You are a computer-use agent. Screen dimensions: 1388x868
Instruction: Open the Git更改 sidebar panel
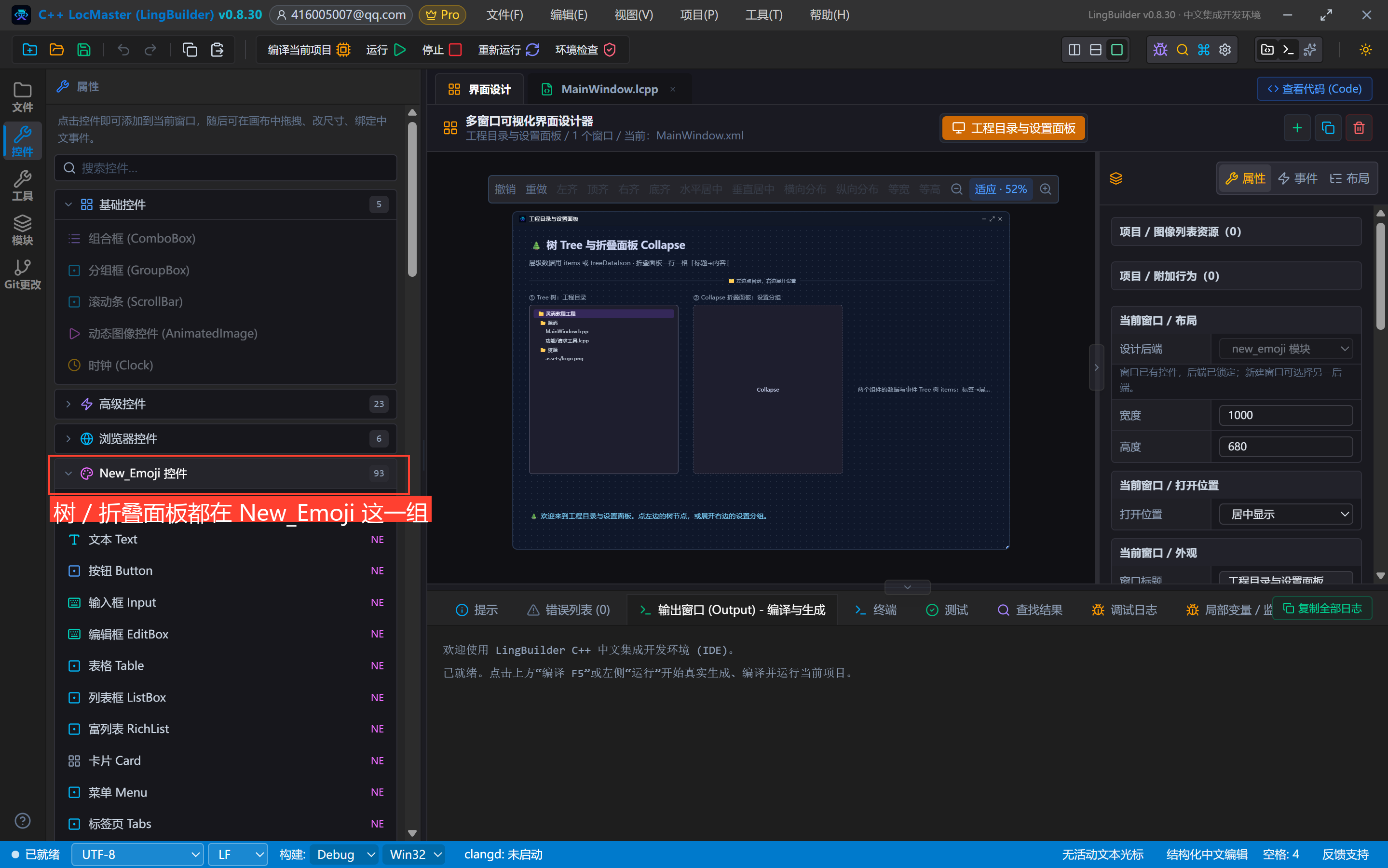coord(22,275)
